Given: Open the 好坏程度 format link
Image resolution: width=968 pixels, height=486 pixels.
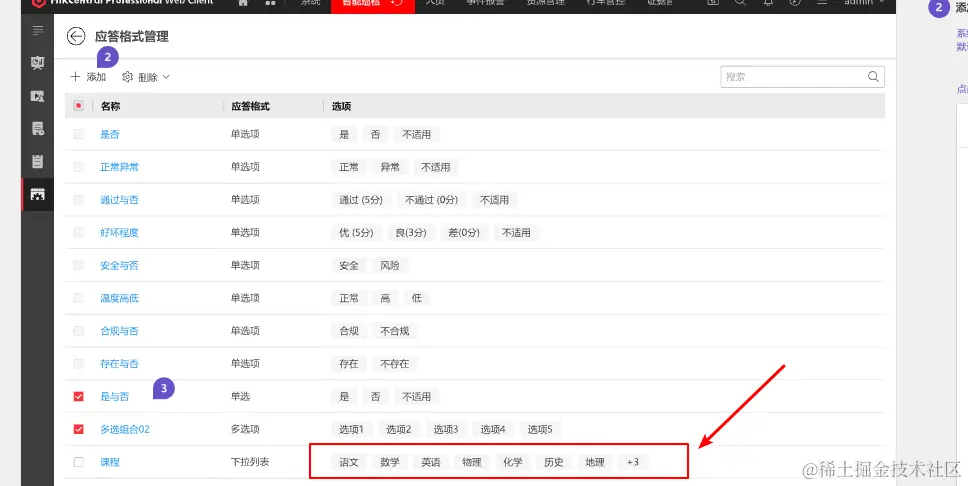Looking at the screenshot, I should pyautogui.click(x=119, y=232).
